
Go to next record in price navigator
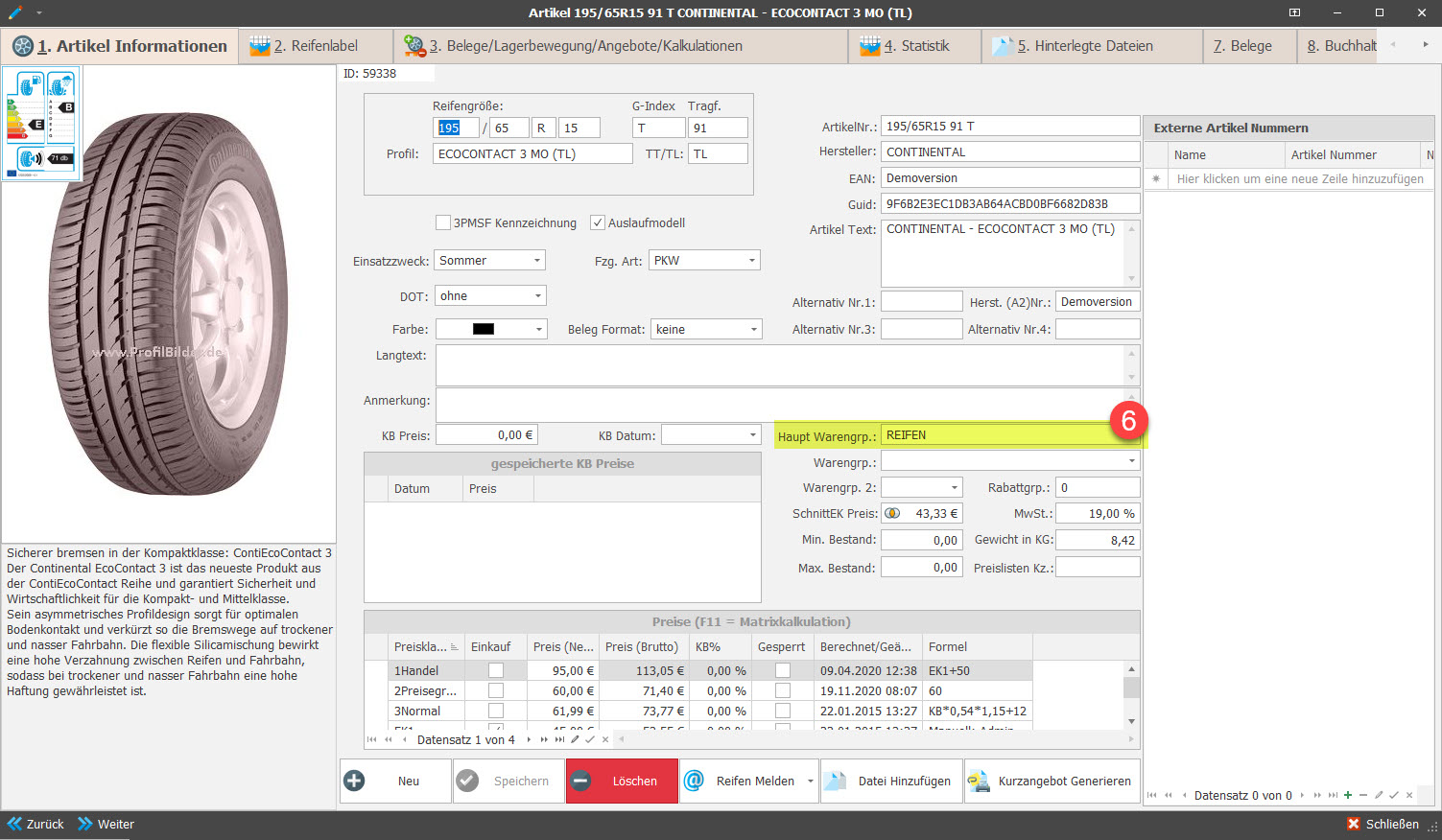(x=529, y=739)
